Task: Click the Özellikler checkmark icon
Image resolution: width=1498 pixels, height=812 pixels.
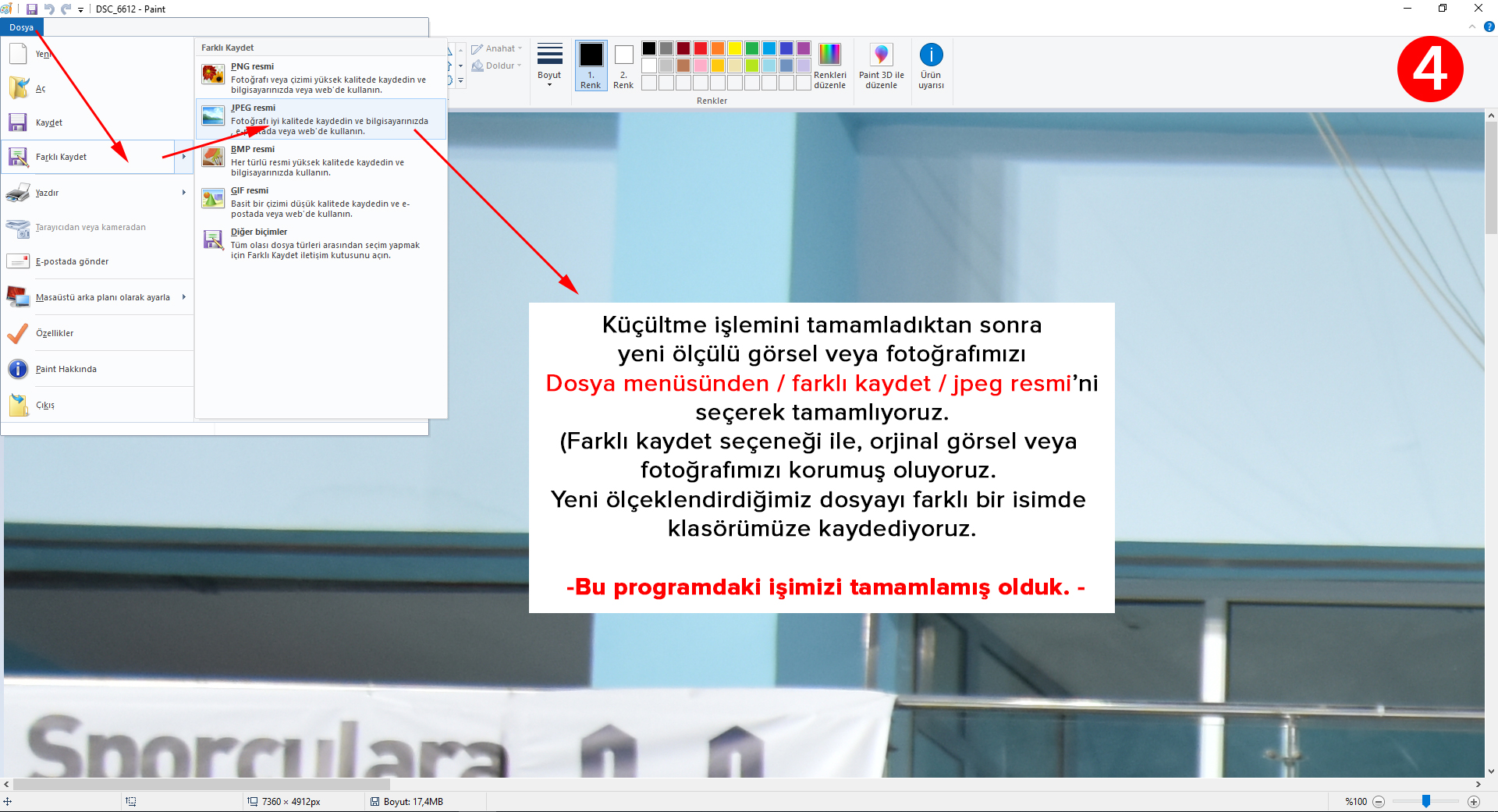Action: point(18,334)
